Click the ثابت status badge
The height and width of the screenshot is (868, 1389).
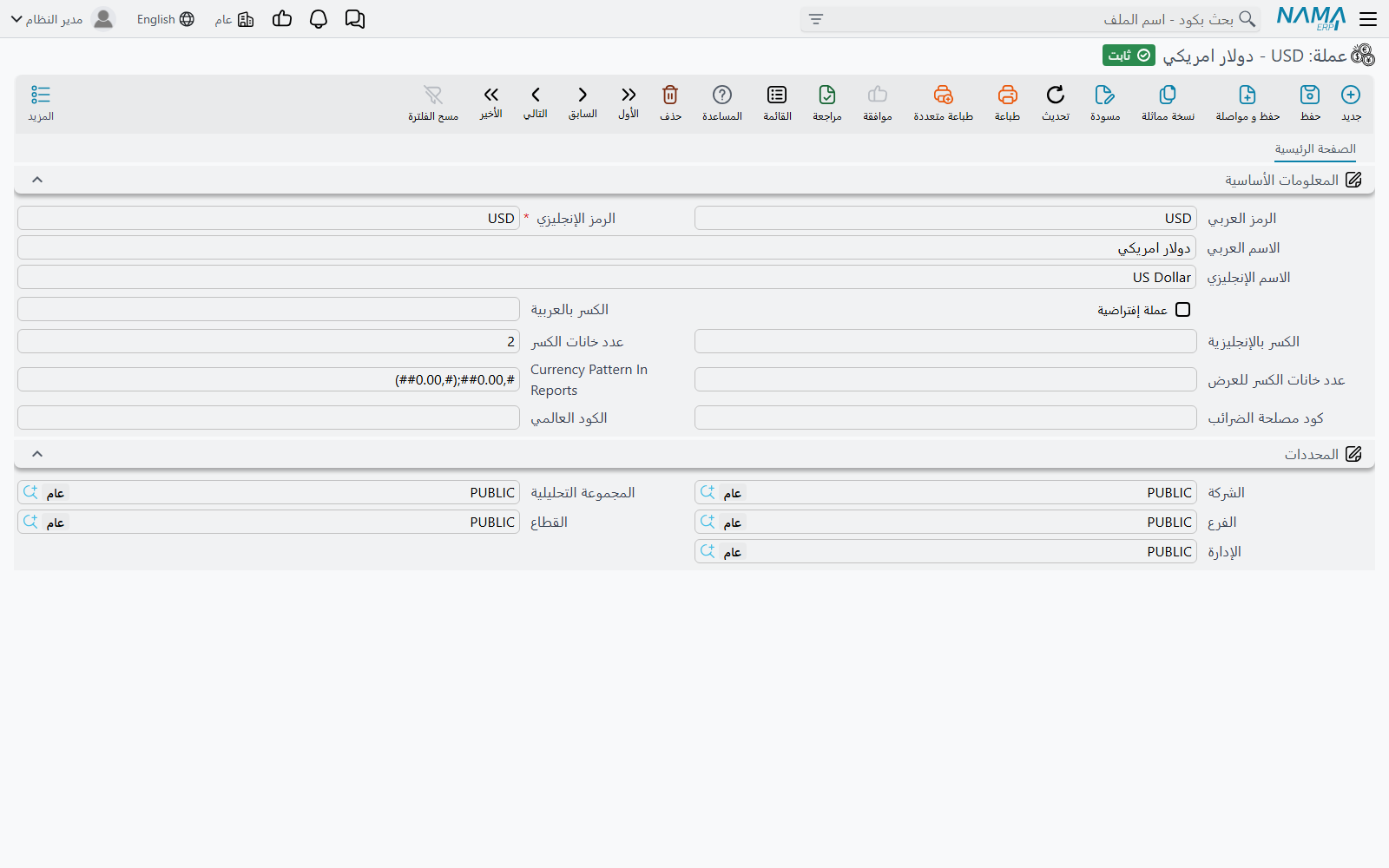click(1129, 56)
